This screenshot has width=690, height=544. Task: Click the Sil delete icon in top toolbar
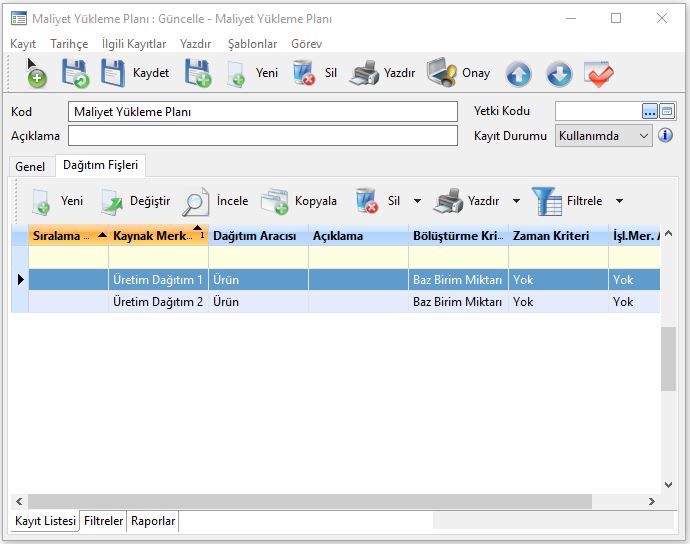pyautogui.click(x=304, y=73)
